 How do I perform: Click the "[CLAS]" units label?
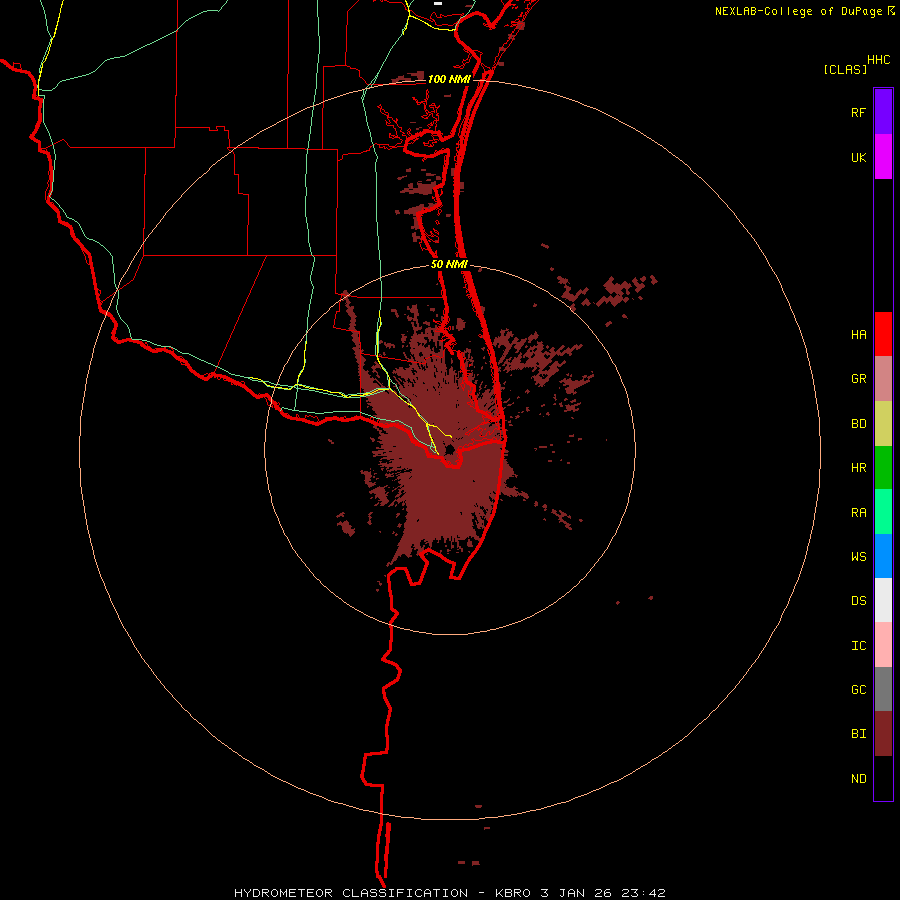(845, 69)
